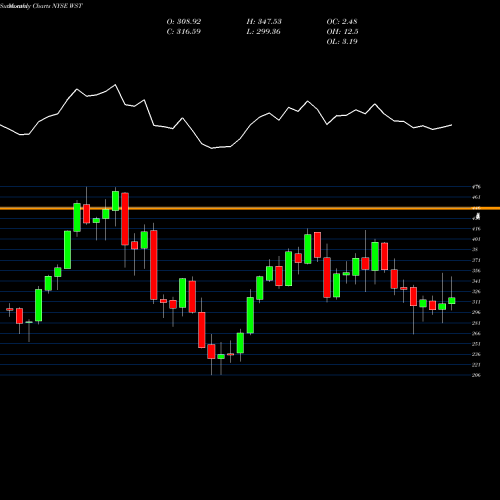The height and width of the screenshot is (500, 500).
Task: Click the 221 price axis label
Action: [x=477, y=365]
